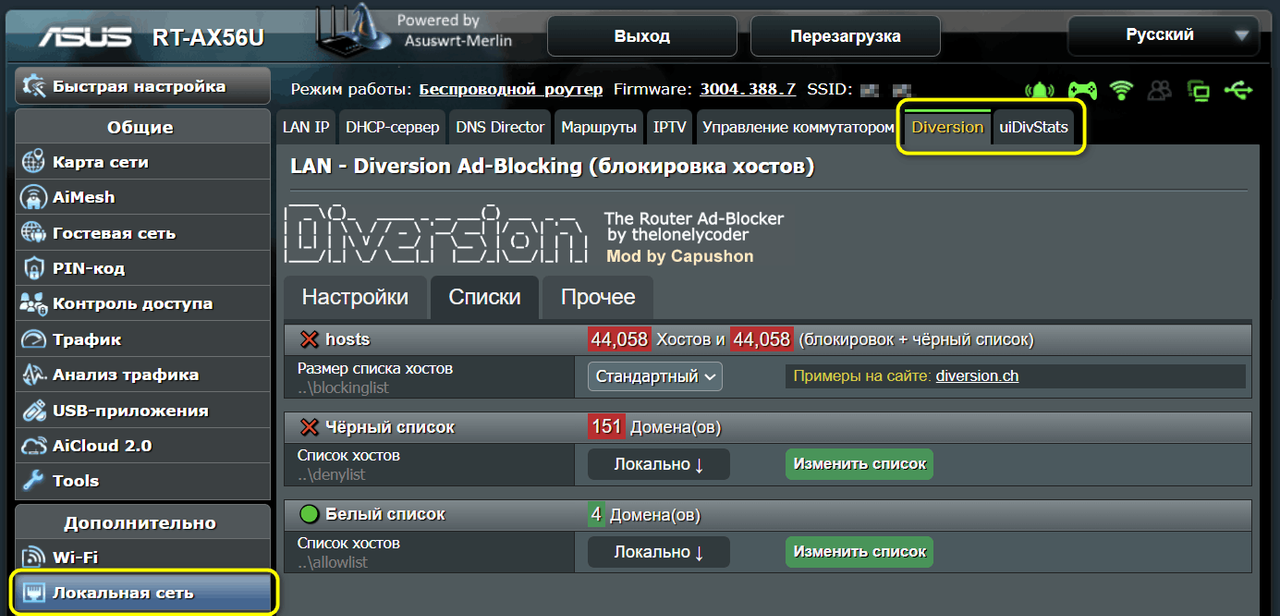Select the Diversion tab
Image resolution: width=1280 pixels, height=616 pixels.
click(x=947, y=128)
